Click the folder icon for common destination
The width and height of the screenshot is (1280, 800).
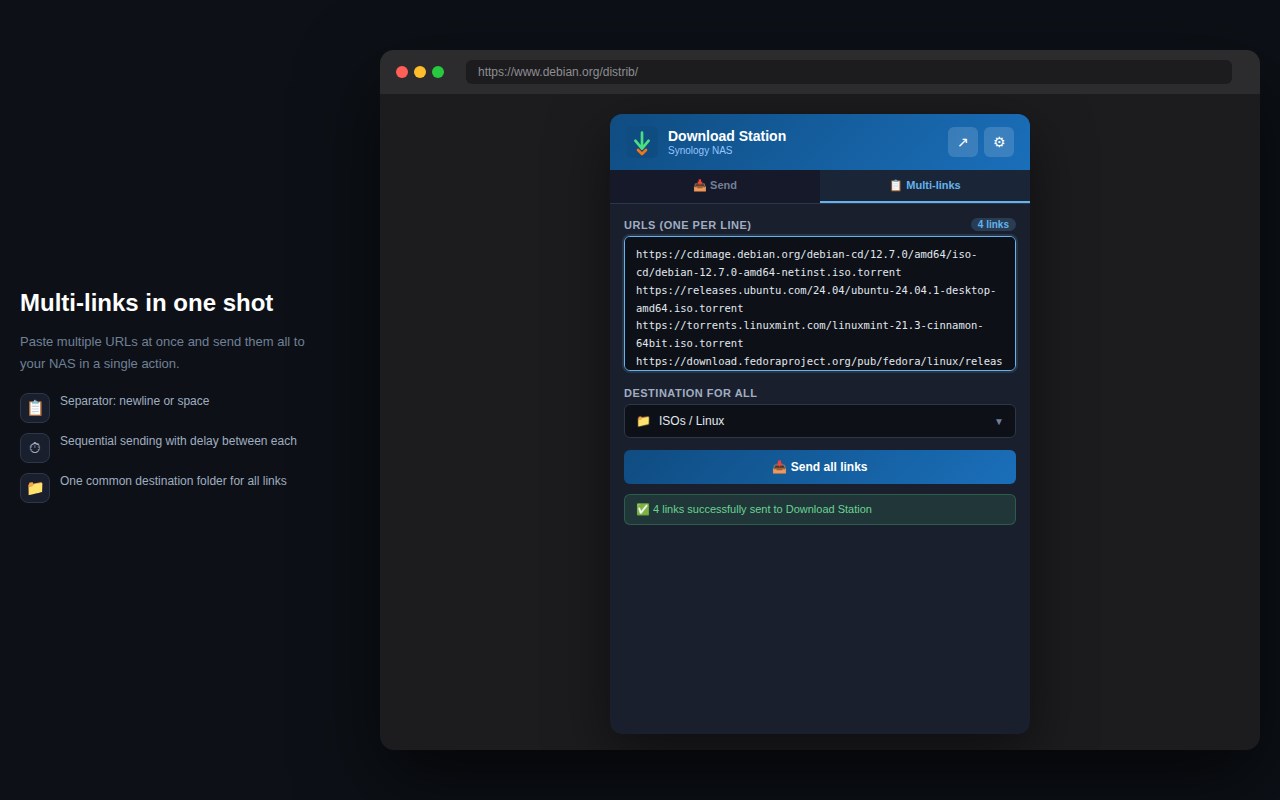(35, 488)
